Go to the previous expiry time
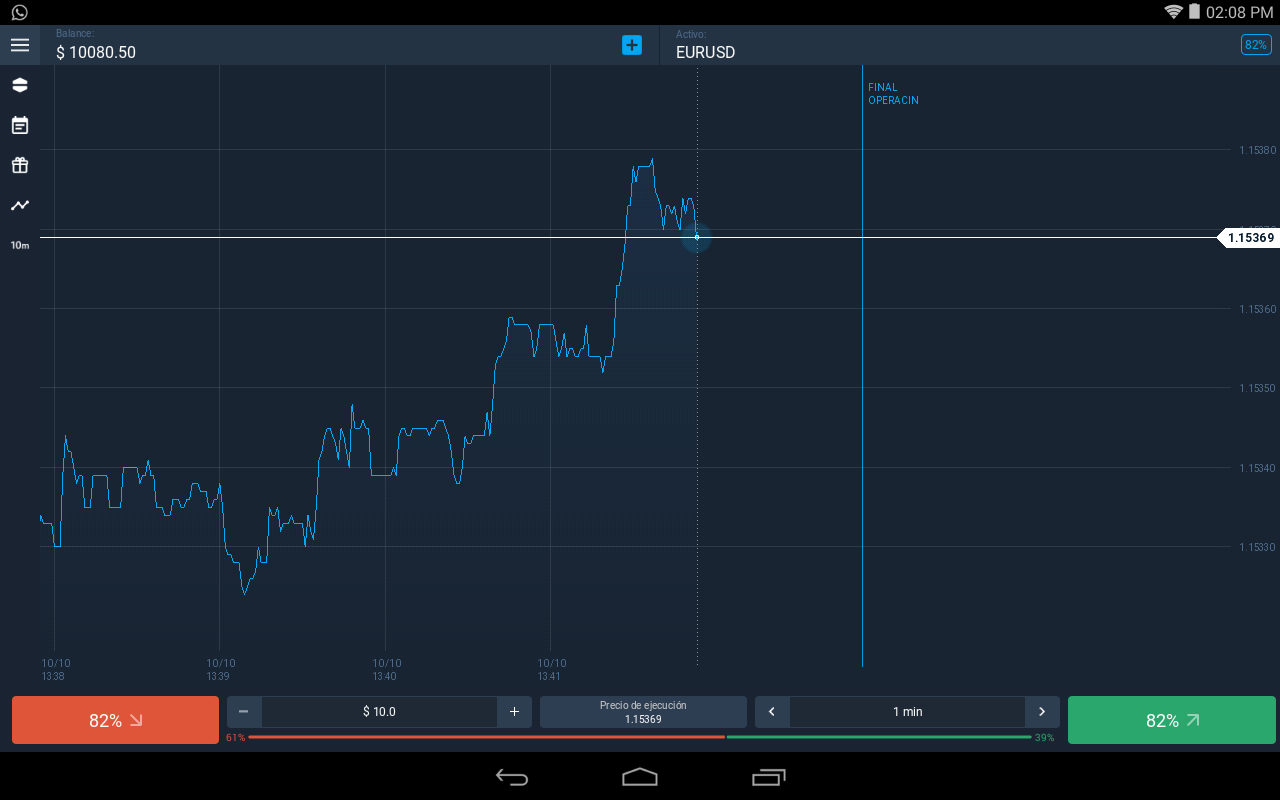This screenshot has height=800, width=1280. [772, 712]
